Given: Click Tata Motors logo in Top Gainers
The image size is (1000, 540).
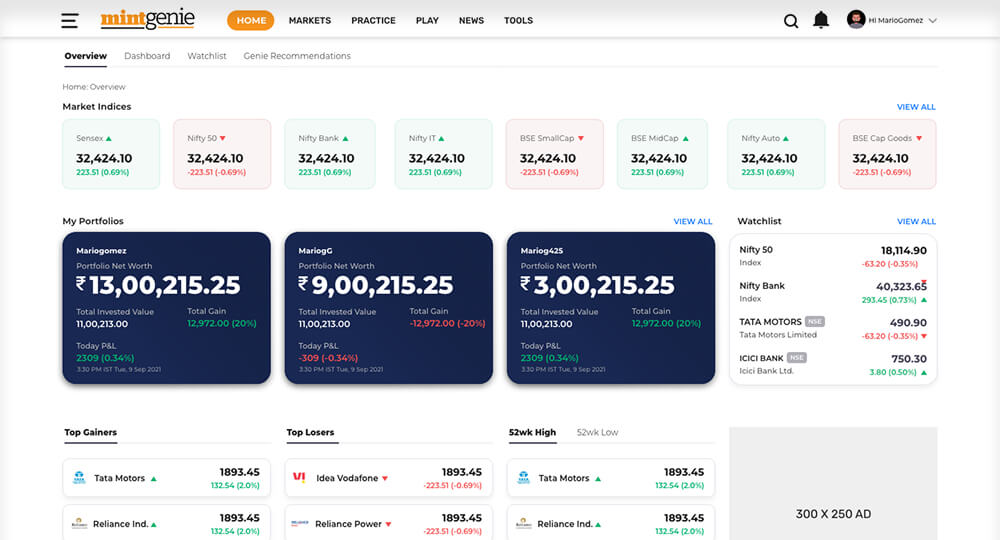Looking at the screenshot, I should [80, 478].
